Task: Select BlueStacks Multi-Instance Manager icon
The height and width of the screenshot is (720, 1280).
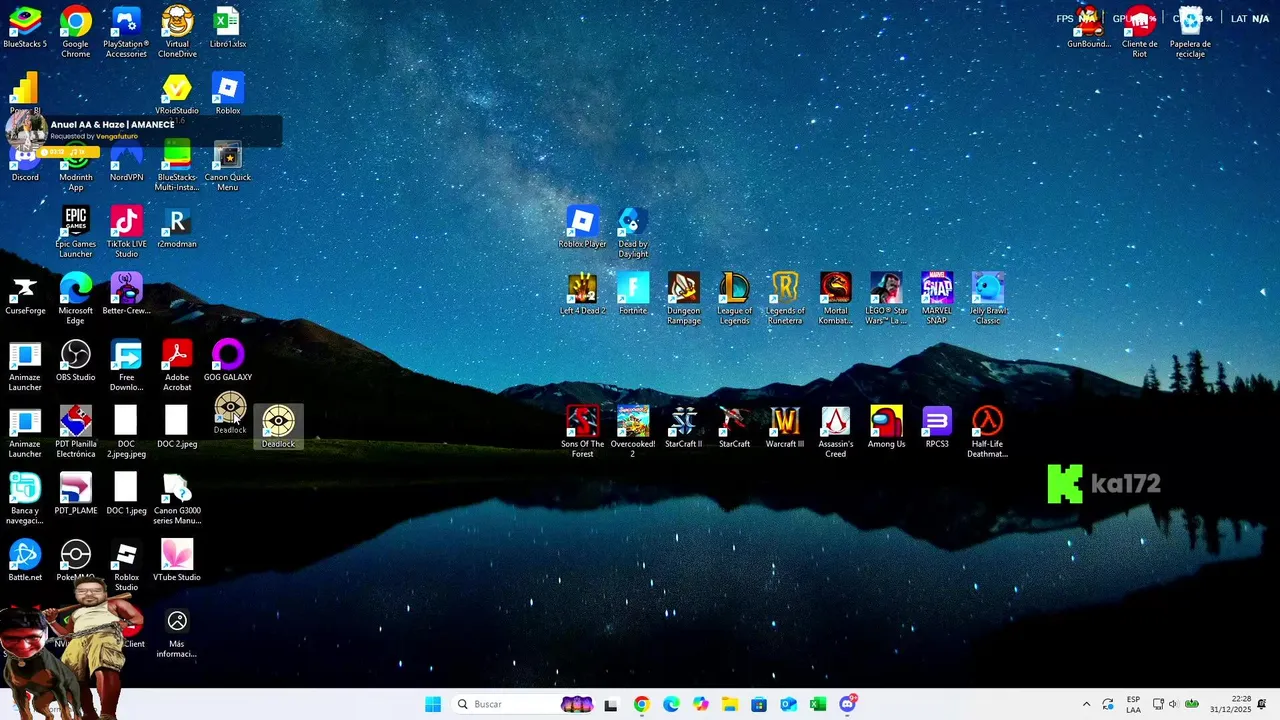Action: coord(177,166)
